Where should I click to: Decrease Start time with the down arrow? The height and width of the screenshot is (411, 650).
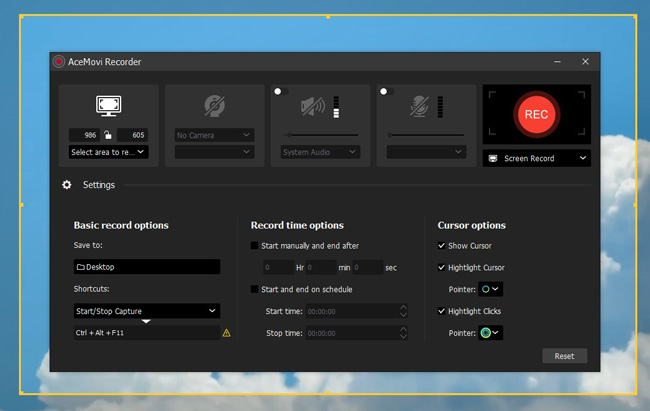coord(403,315)
